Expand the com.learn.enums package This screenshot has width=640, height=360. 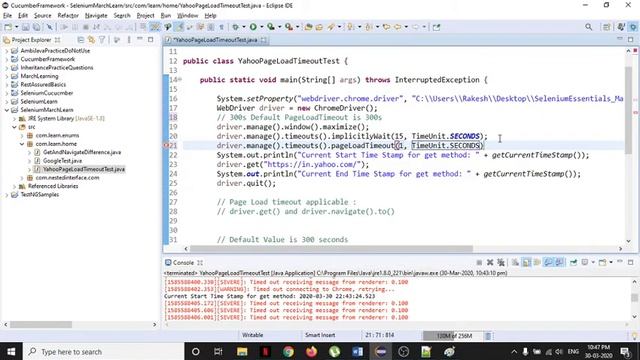click(22, 135)
